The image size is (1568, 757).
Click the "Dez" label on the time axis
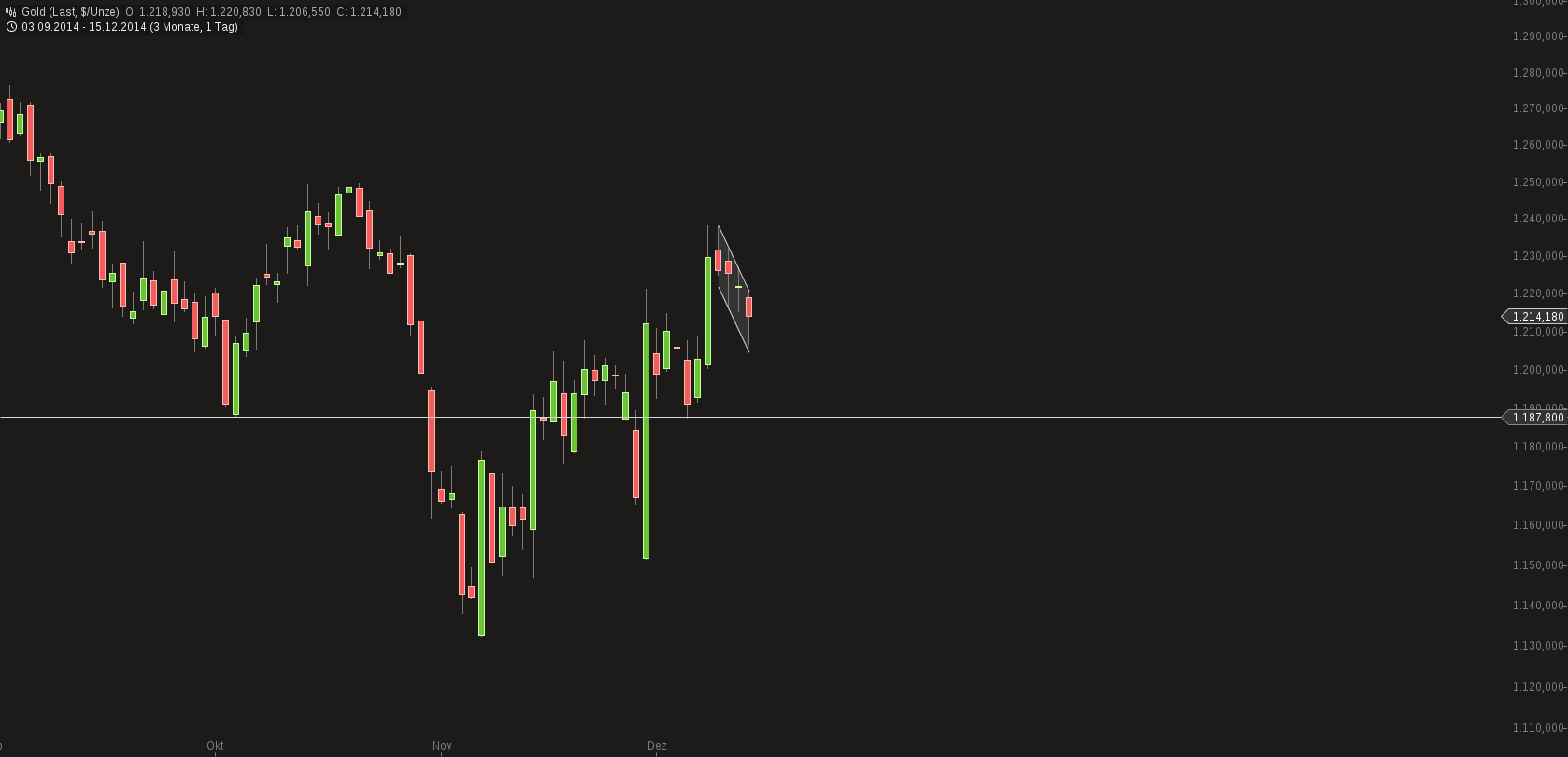tap(657, 745)
